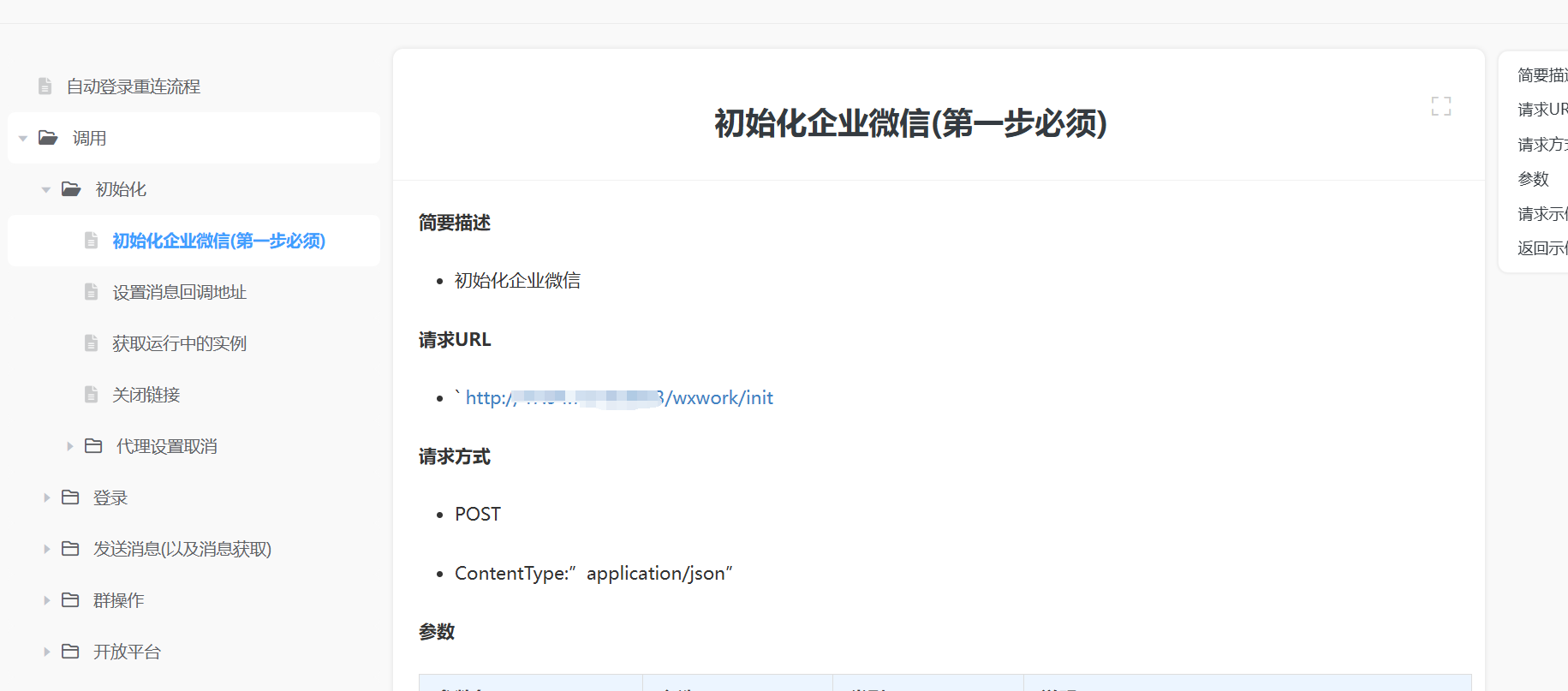Click the ContentType application/json text
This screenshot has height=691, width=1568.
pyautogui.click(x=593, y=573)
